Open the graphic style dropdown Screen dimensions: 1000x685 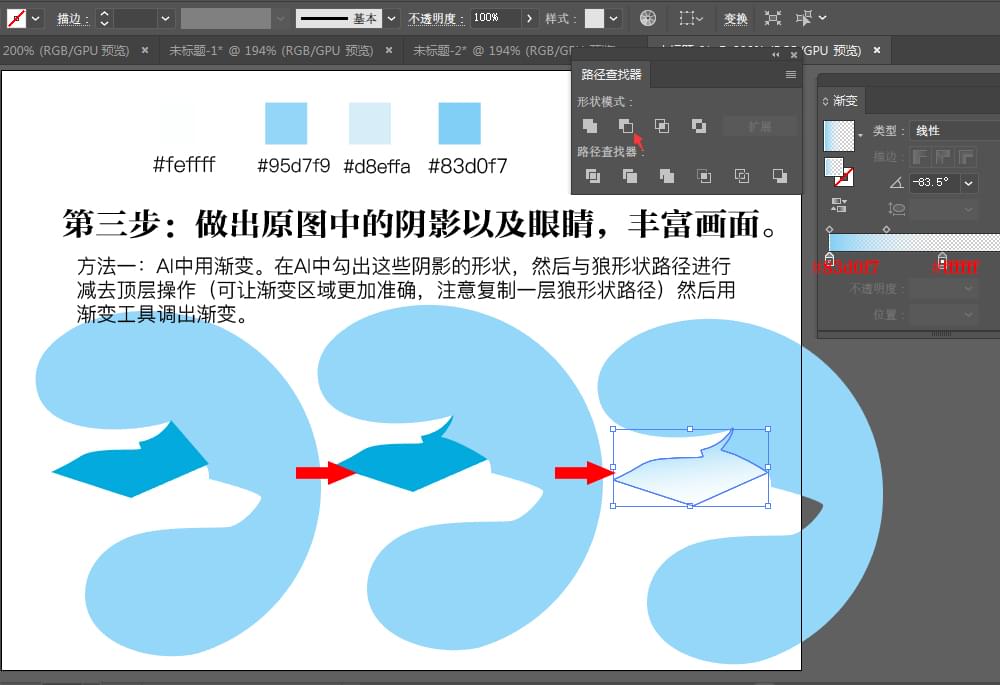[613, 18]
